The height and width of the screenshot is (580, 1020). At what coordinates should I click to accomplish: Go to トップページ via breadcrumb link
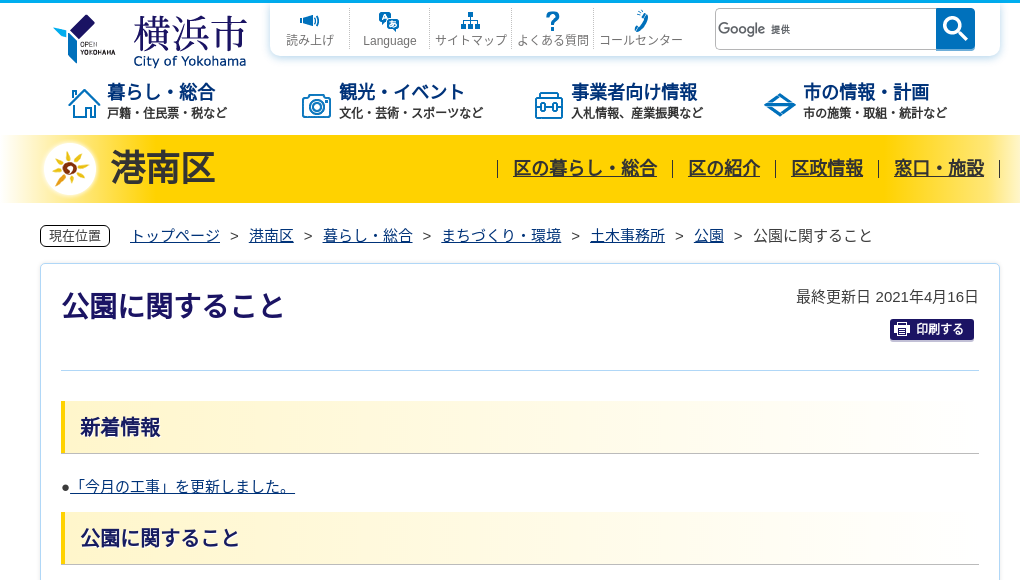coord(173,235)
